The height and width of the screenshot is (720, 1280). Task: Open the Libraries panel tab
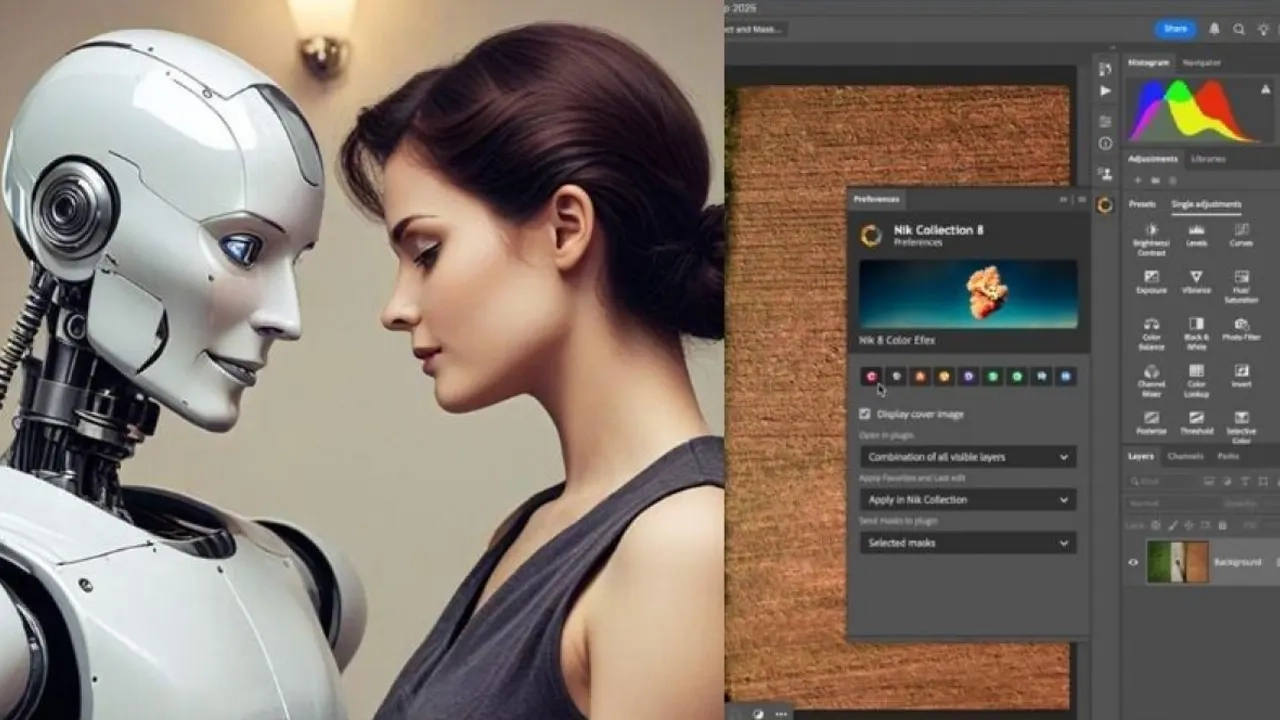(1208, 159)
